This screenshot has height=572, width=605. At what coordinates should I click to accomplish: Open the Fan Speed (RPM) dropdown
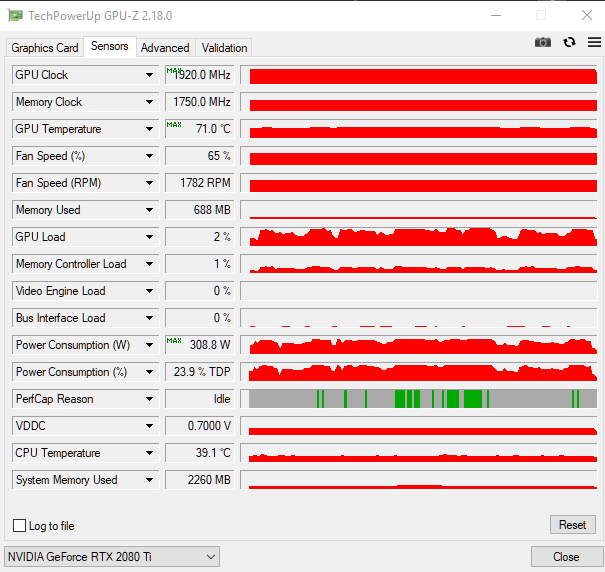[149, 183]
